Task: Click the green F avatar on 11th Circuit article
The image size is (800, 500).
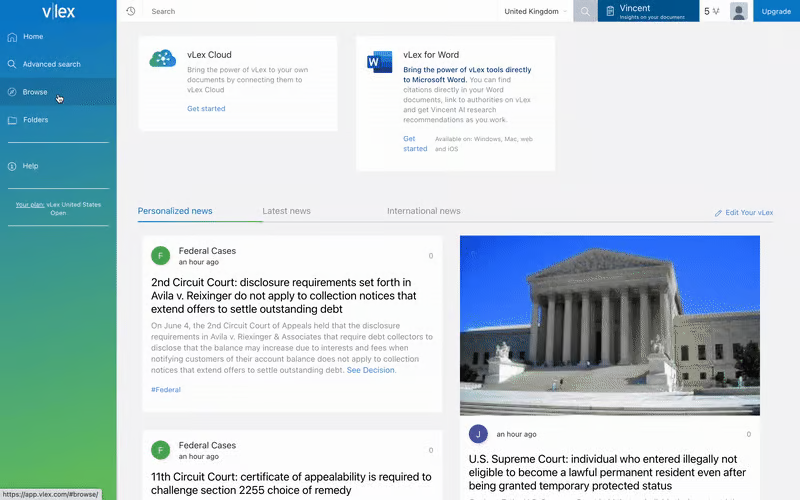Action: point(161,450)
